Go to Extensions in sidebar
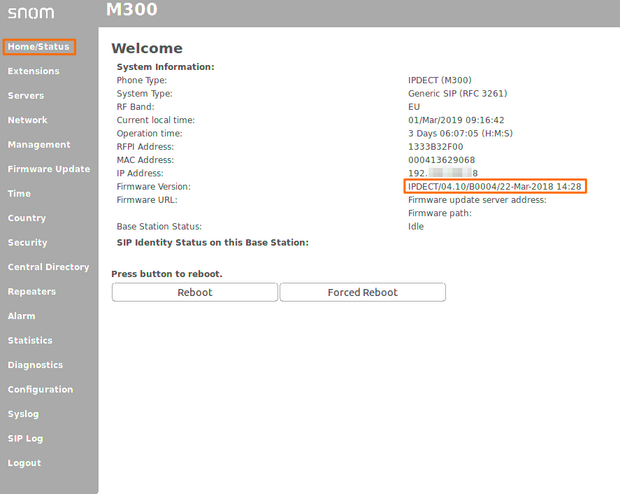The width and height of the screenshot is (620, 494). click(x=33, y=71)
